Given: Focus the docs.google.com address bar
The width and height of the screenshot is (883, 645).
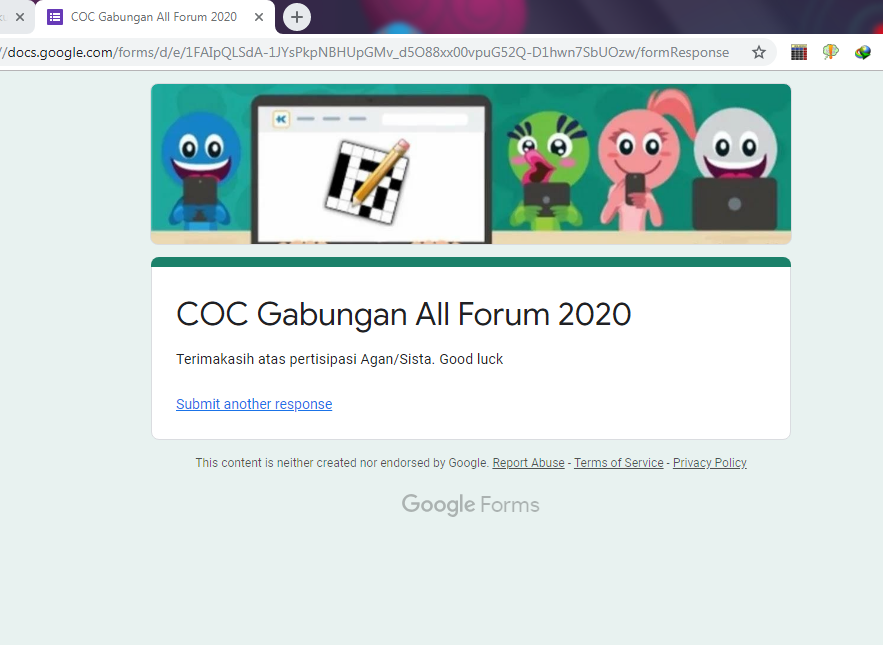Looking at the screenshot, I should coord(366,52).
